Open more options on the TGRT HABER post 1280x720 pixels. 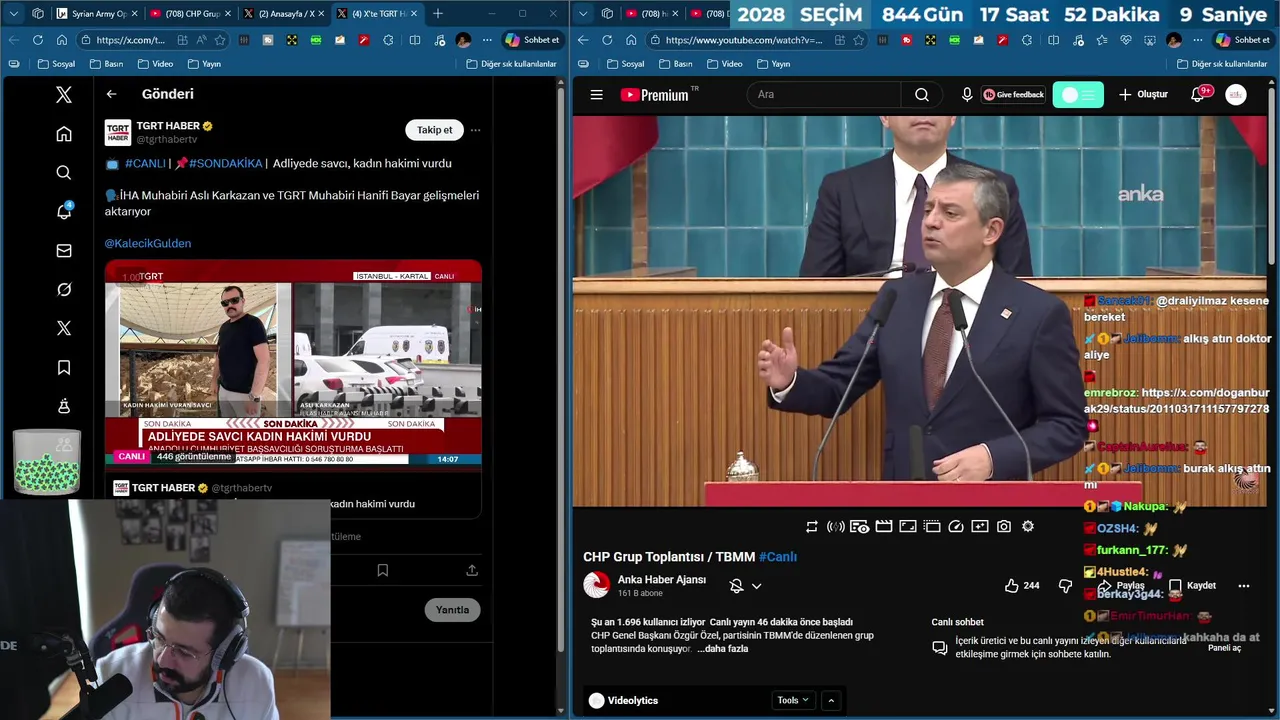476,130
